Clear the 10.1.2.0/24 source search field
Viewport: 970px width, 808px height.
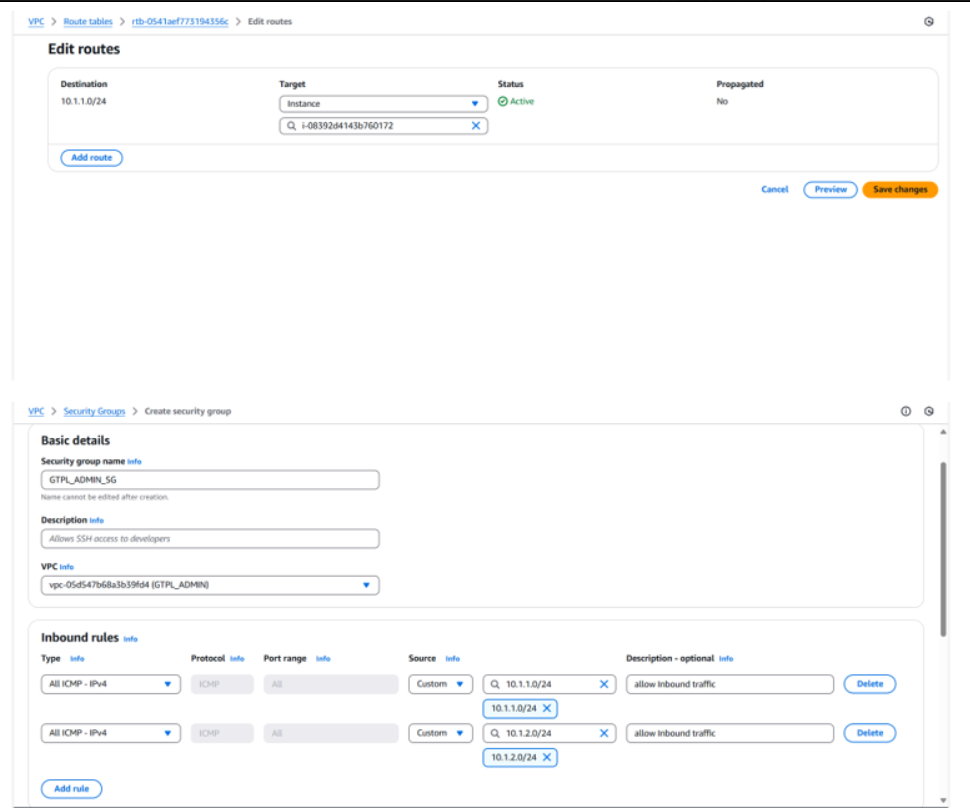coord(604,733)
